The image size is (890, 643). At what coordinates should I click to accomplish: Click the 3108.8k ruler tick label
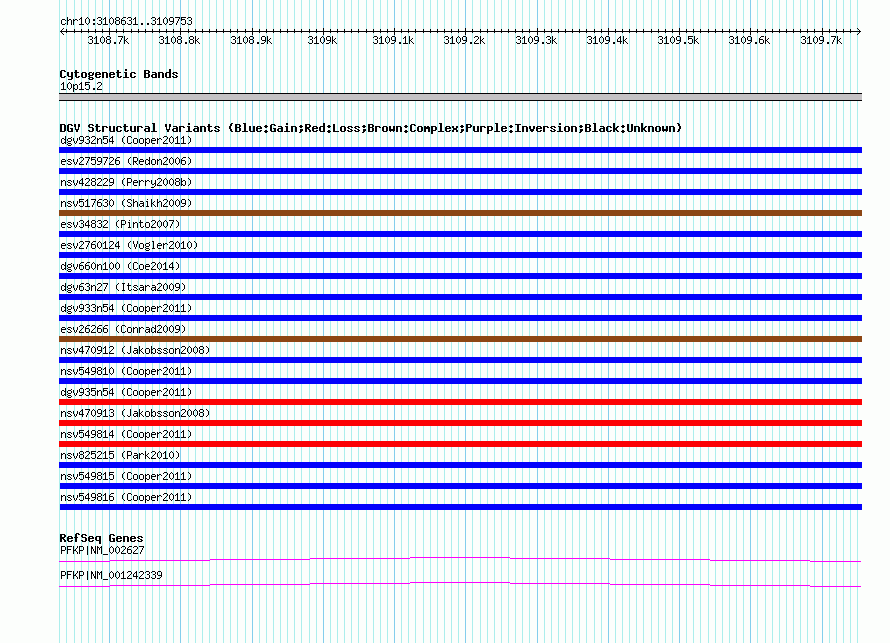(179, 40)
